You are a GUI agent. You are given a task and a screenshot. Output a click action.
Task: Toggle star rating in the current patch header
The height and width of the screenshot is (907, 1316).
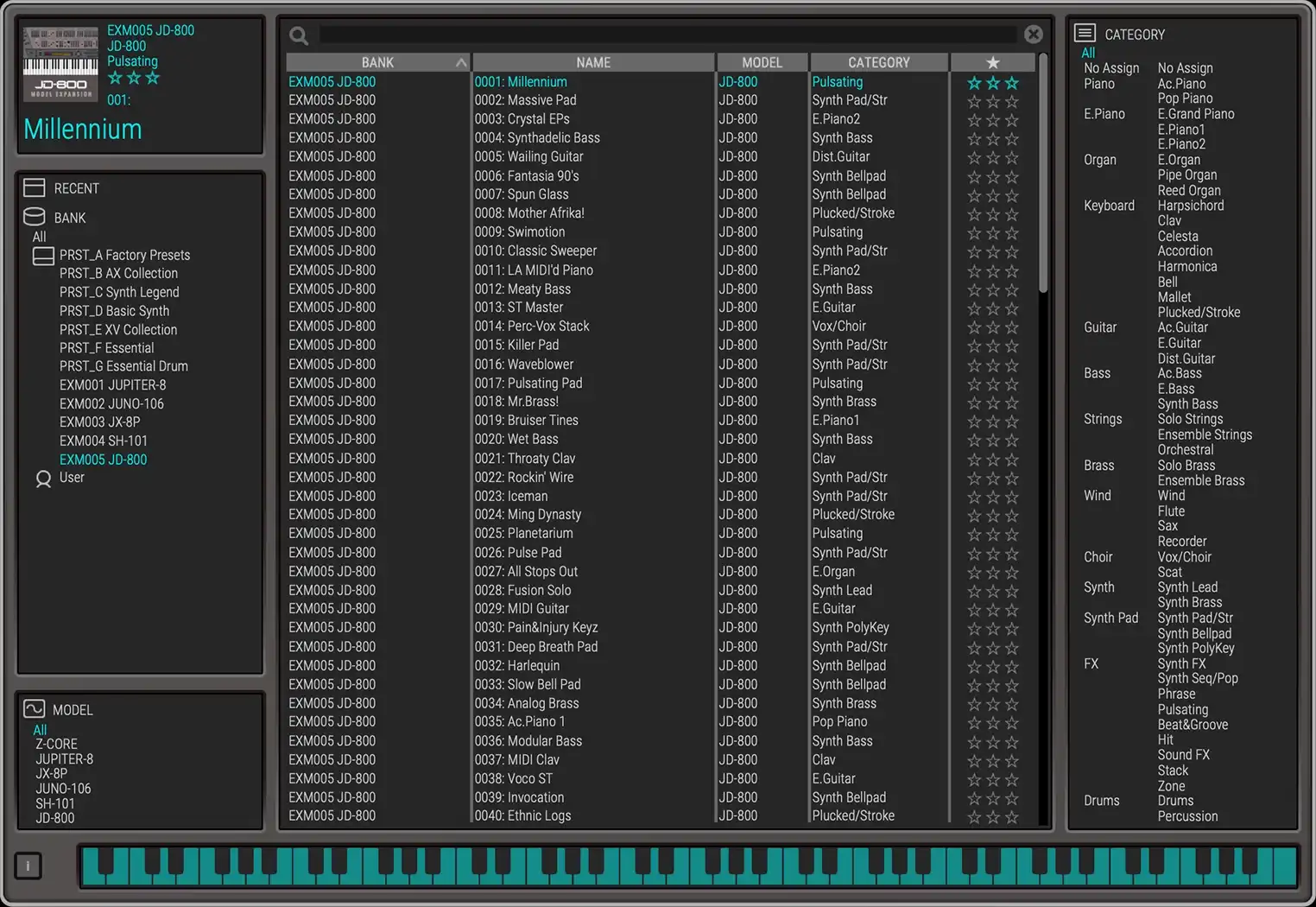134,79
